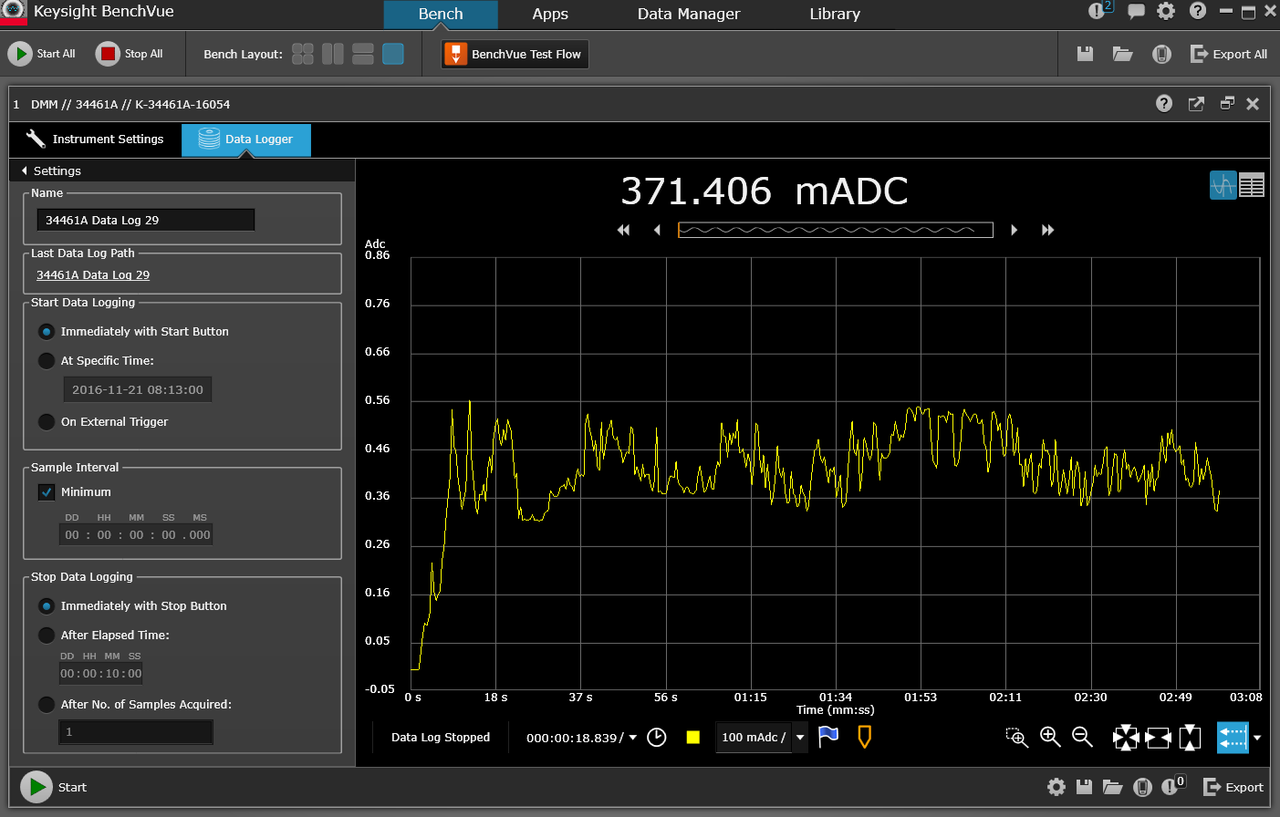The height and width of the screenshot is (817, 1280).
Task: Select the zoom out magnifier icon
Action: [1082, 737]
